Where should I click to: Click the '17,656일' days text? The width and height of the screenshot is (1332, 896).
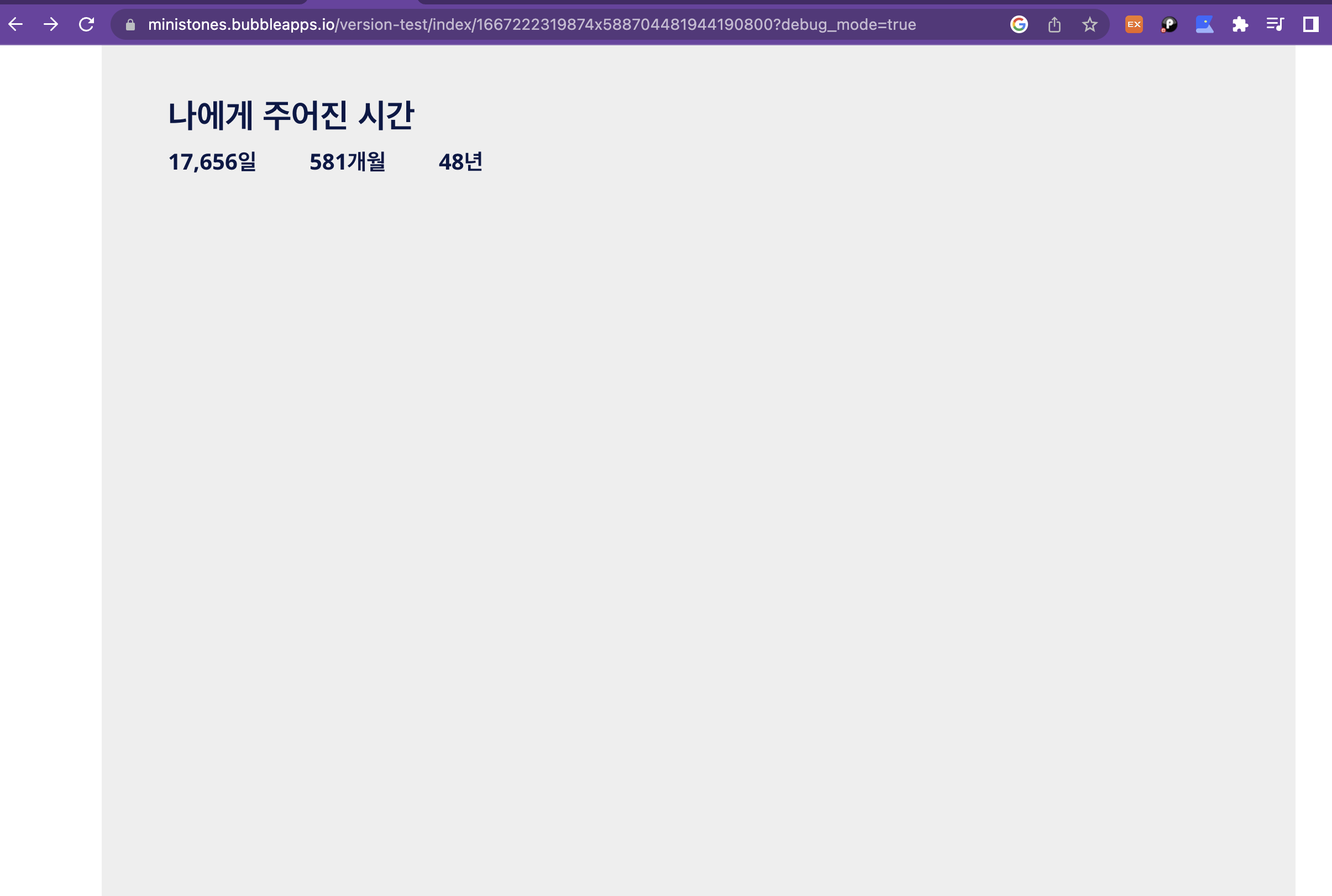point(212,162)
